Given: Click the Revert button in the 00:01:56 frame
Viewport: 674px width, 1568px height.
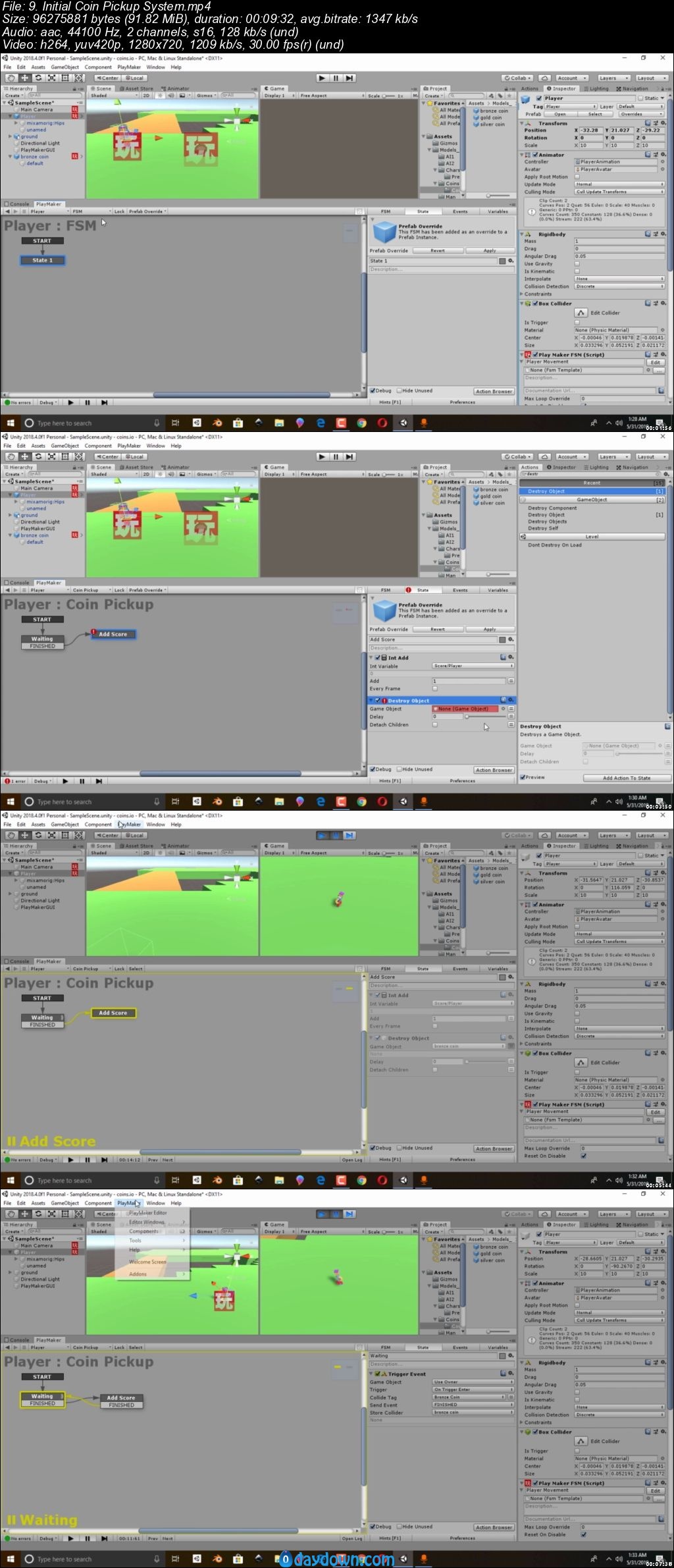Looking at the screenshot, I should (x=438, y=251).
